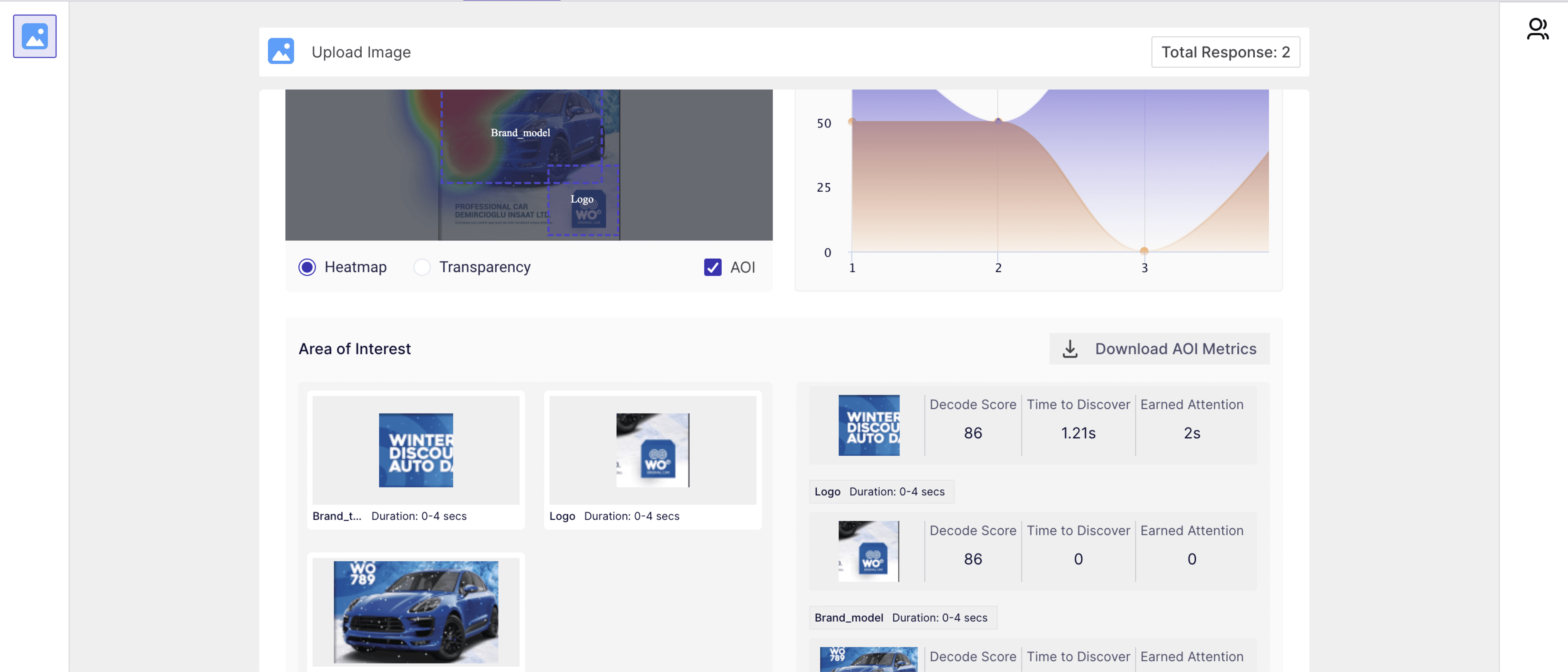Select the Heatmap radio button
The image size is (1568, 672).
pyautogui.click(x=307, y=267)
